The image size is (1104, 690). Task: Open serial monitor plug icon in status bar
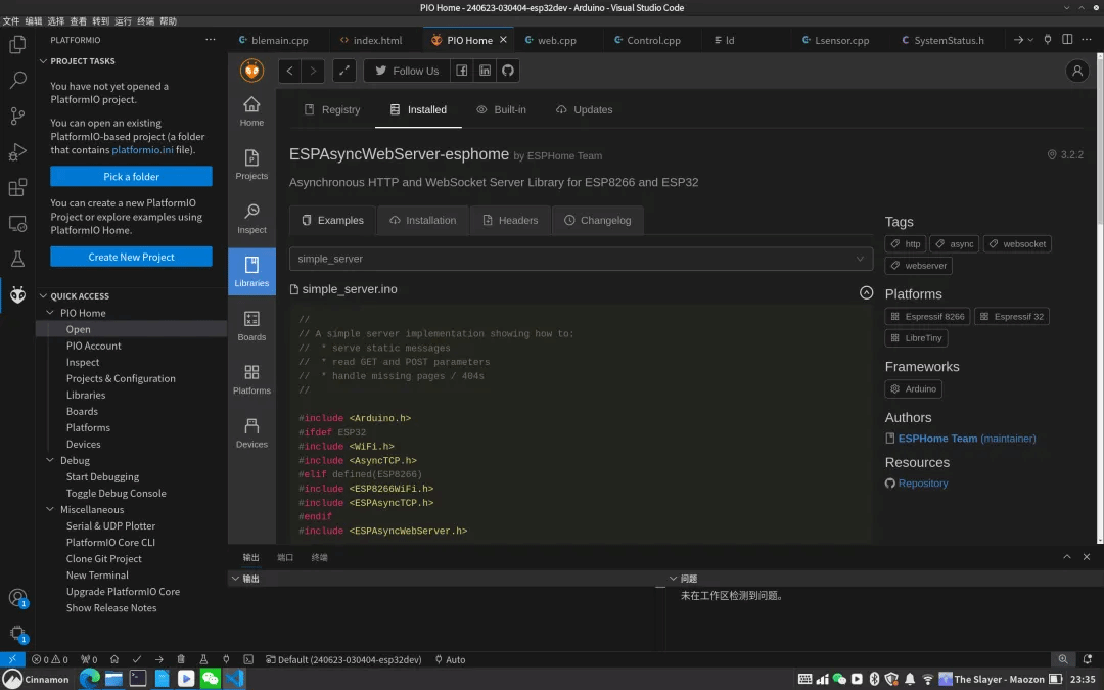click(226, 659)
